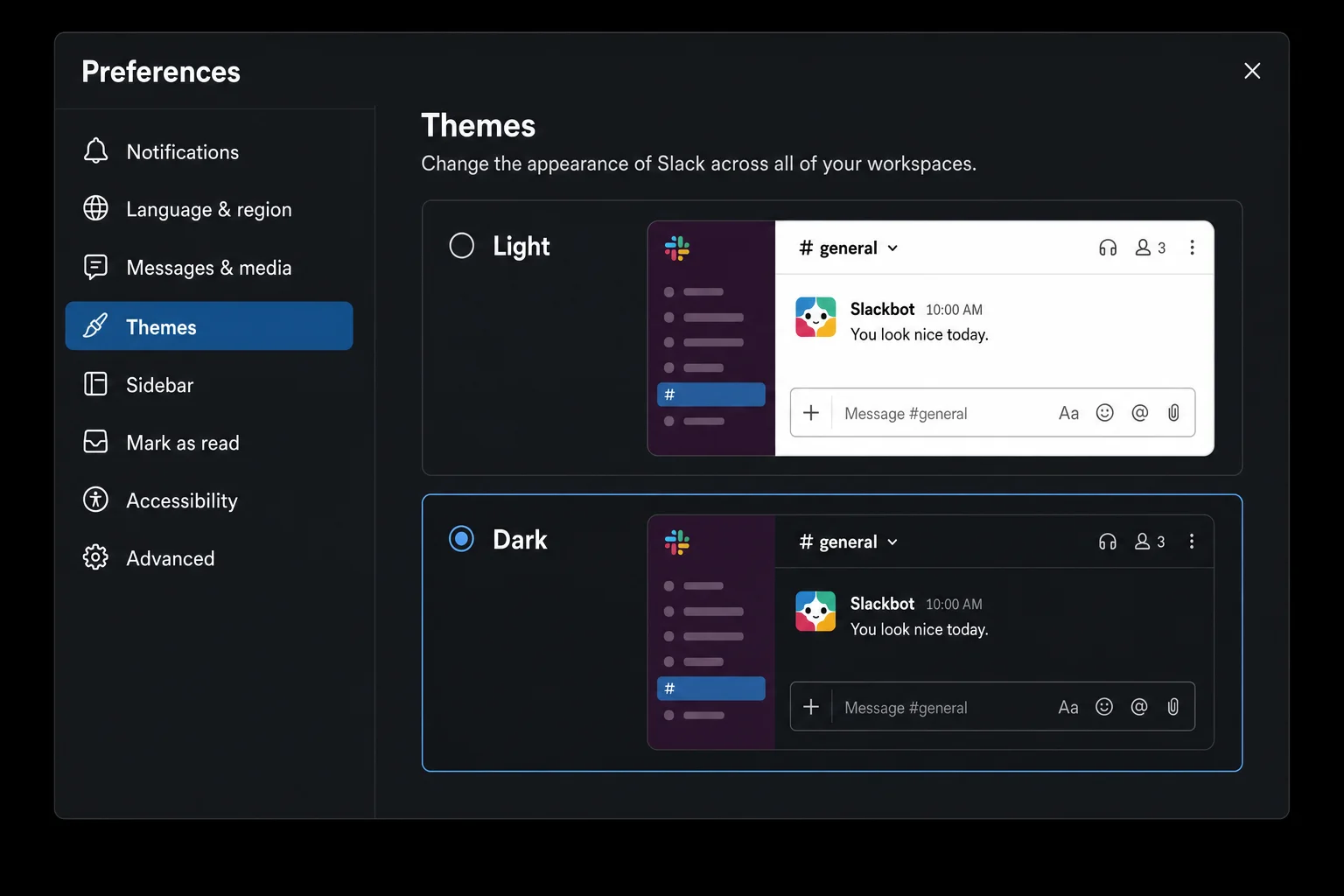Click the Sidebar layout icon
Screen dimensions: 1344x896
coord(95,384)
